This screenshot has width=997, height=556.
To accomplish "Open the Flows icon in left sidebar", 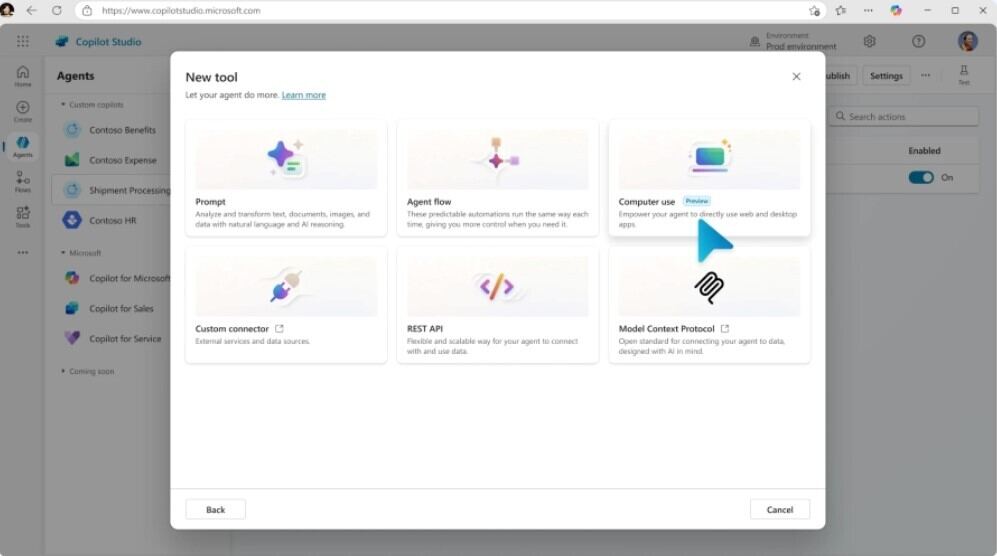I will 23,181.
